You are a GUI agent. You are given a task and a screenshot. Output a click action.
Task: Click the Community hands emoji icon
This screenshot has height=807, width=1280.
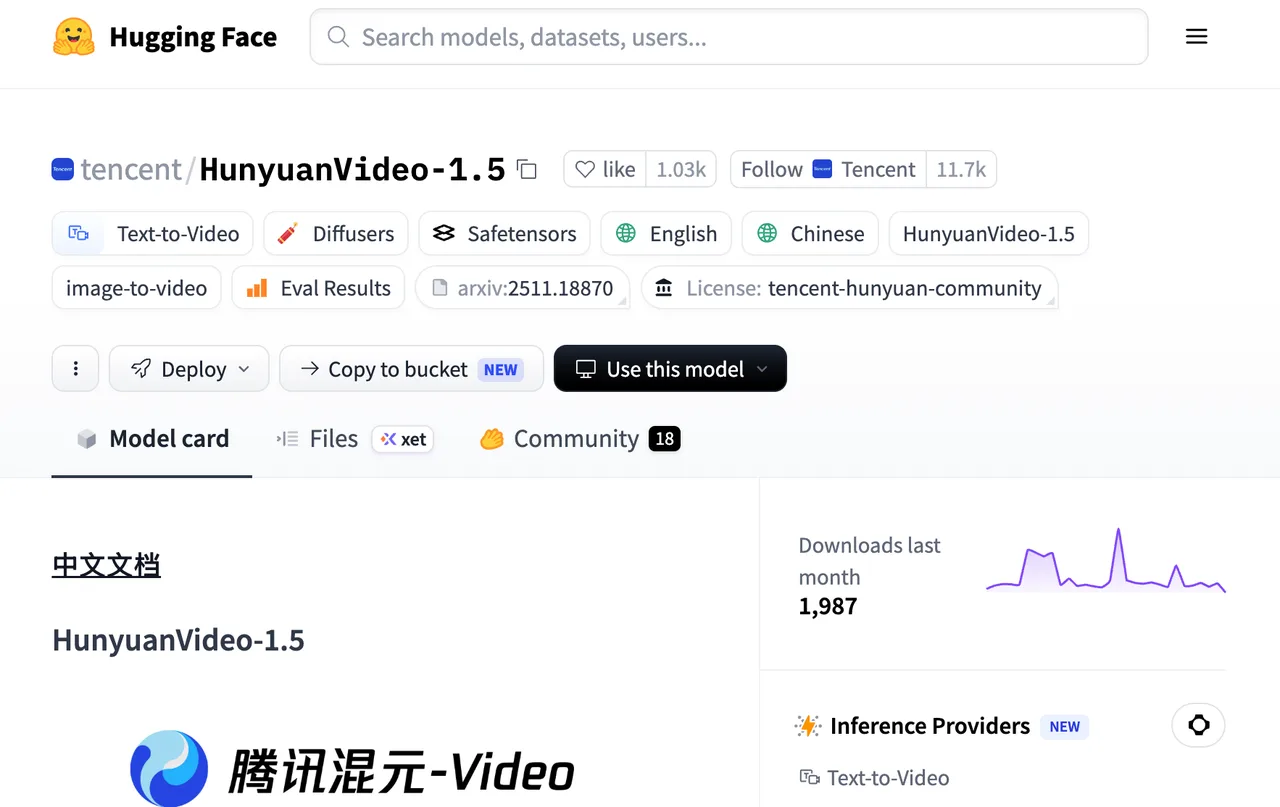491,439
